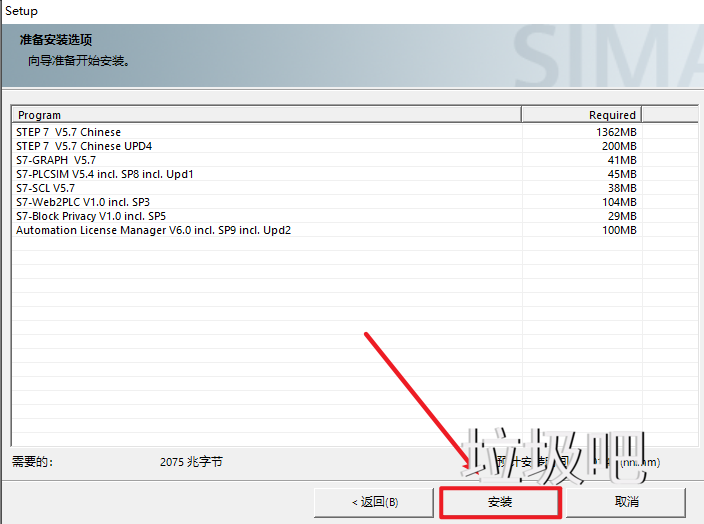Click the 104MB size cell

(x=619, y=202)
